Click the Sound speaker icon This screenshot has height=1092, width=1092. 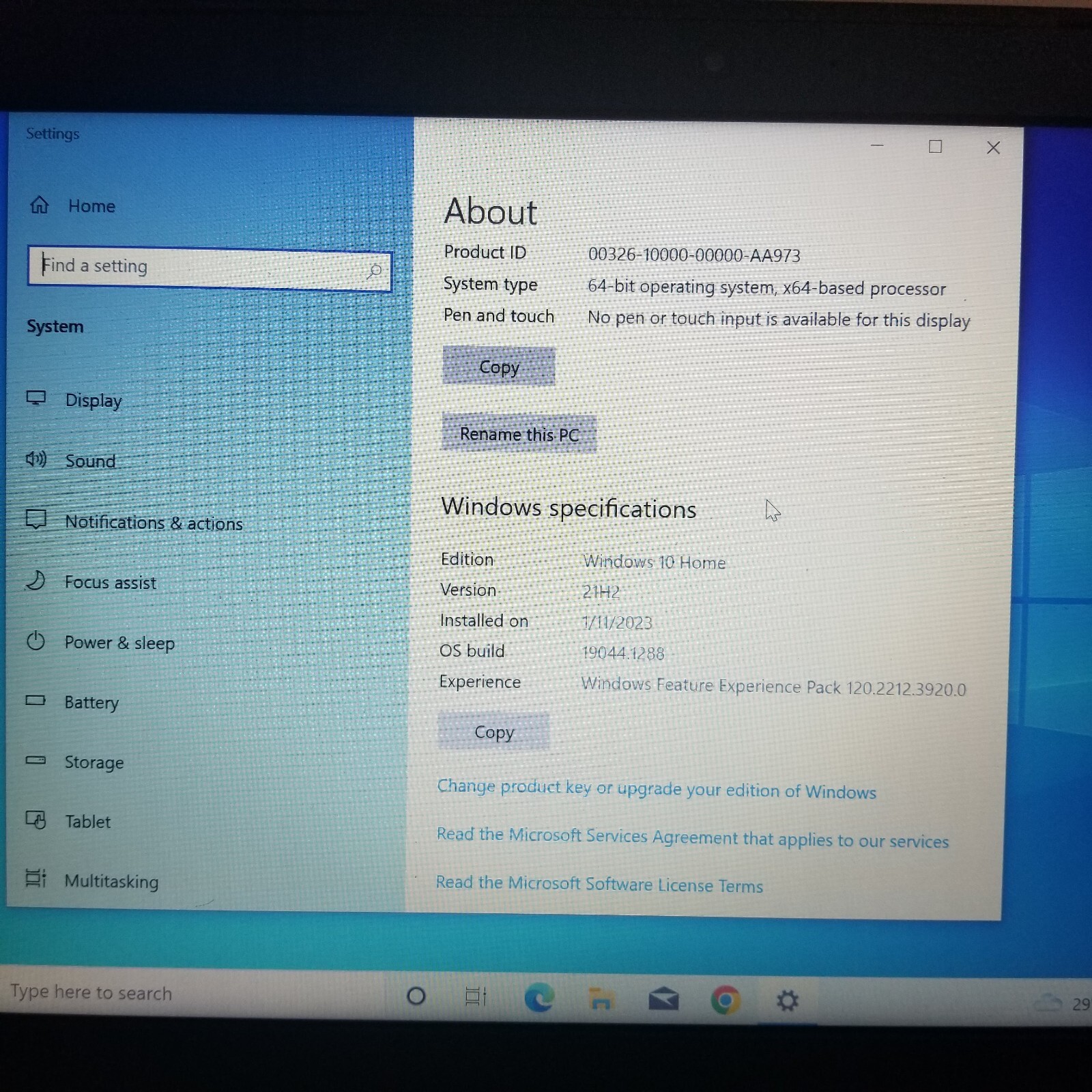[x=35, y=459]
